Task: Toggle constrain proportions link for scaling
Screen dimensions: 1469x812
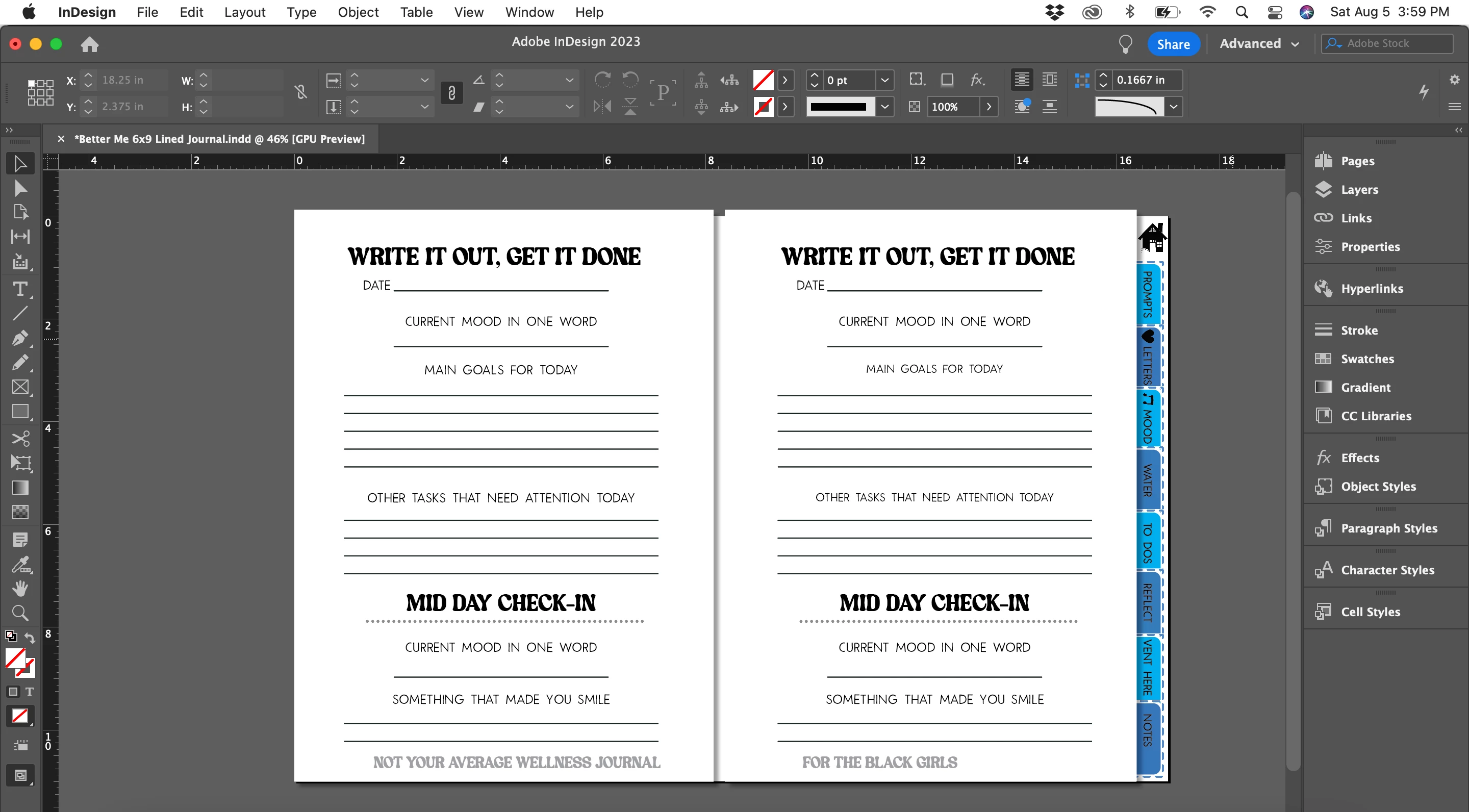Action: (x=451, y=93)
